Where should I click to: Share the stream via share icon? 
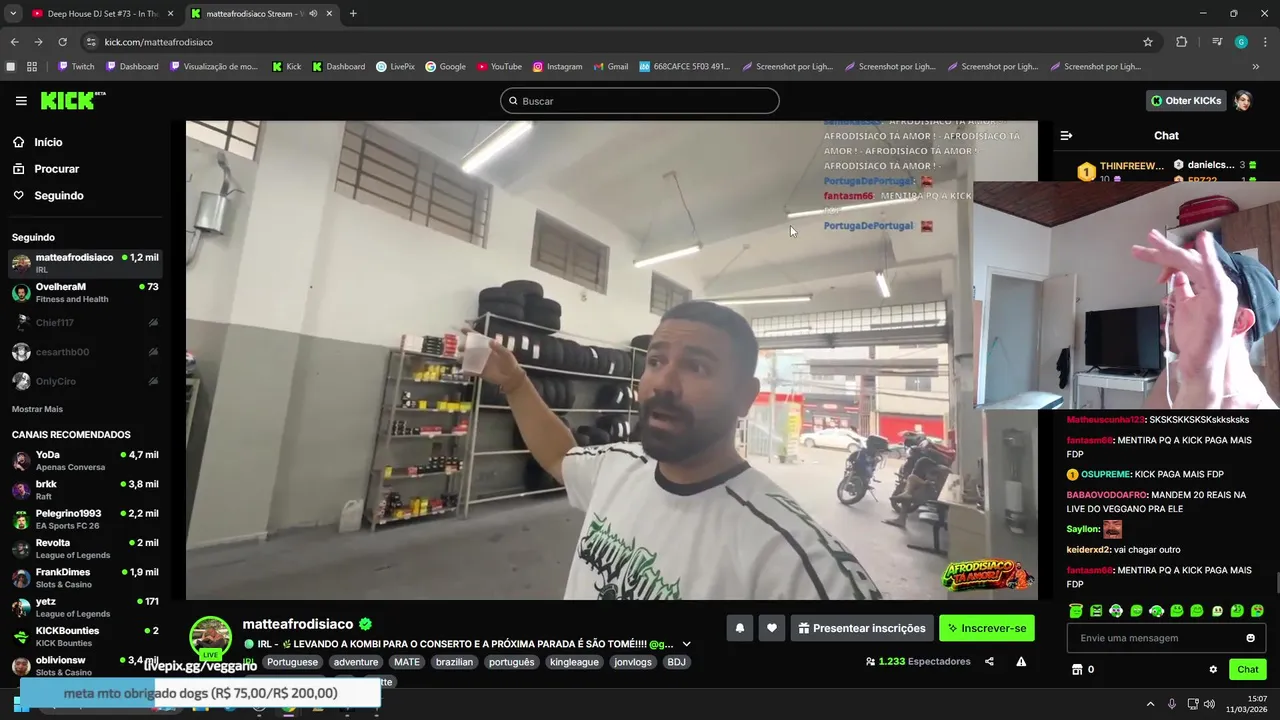(x=989, y=661)
